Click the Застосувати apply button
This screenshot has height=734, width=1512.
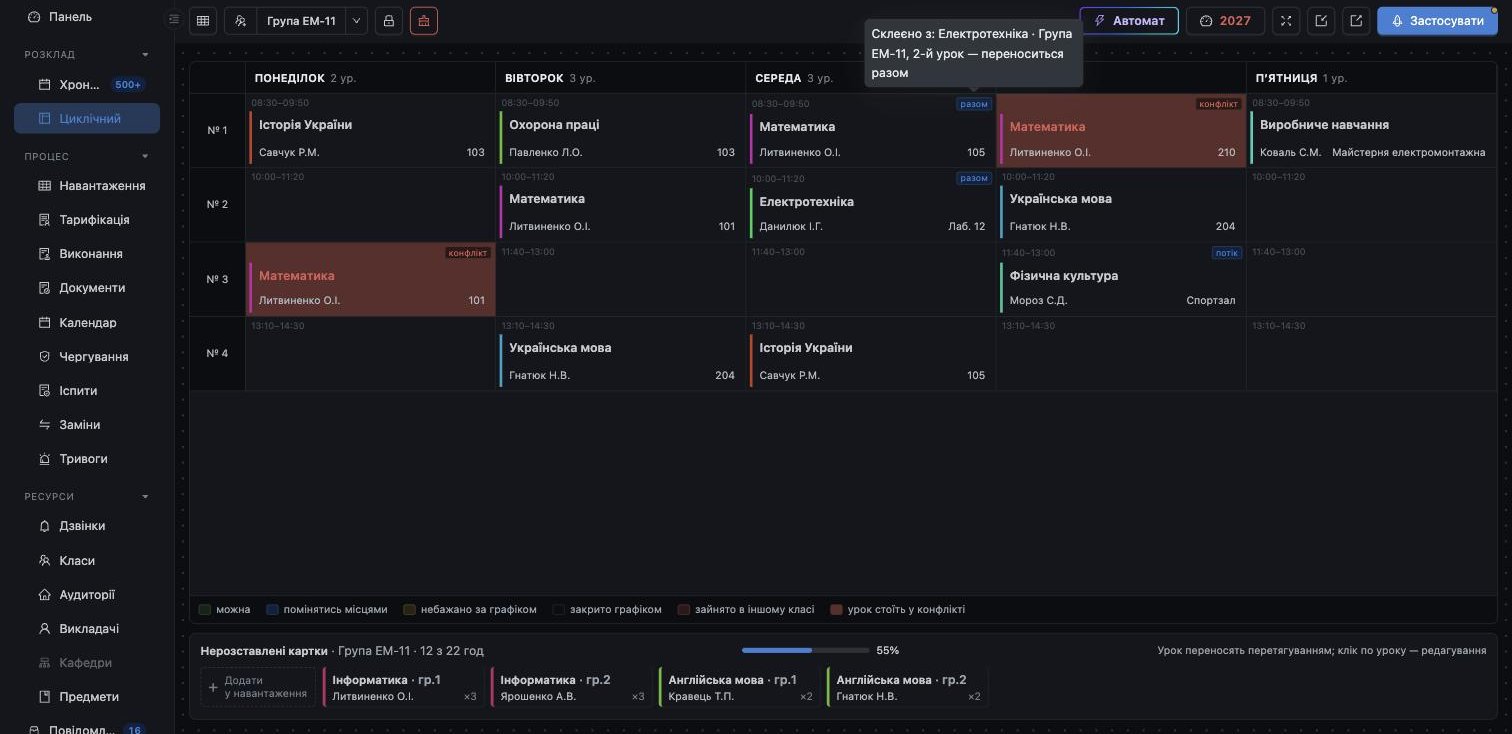click(1437, 21)
